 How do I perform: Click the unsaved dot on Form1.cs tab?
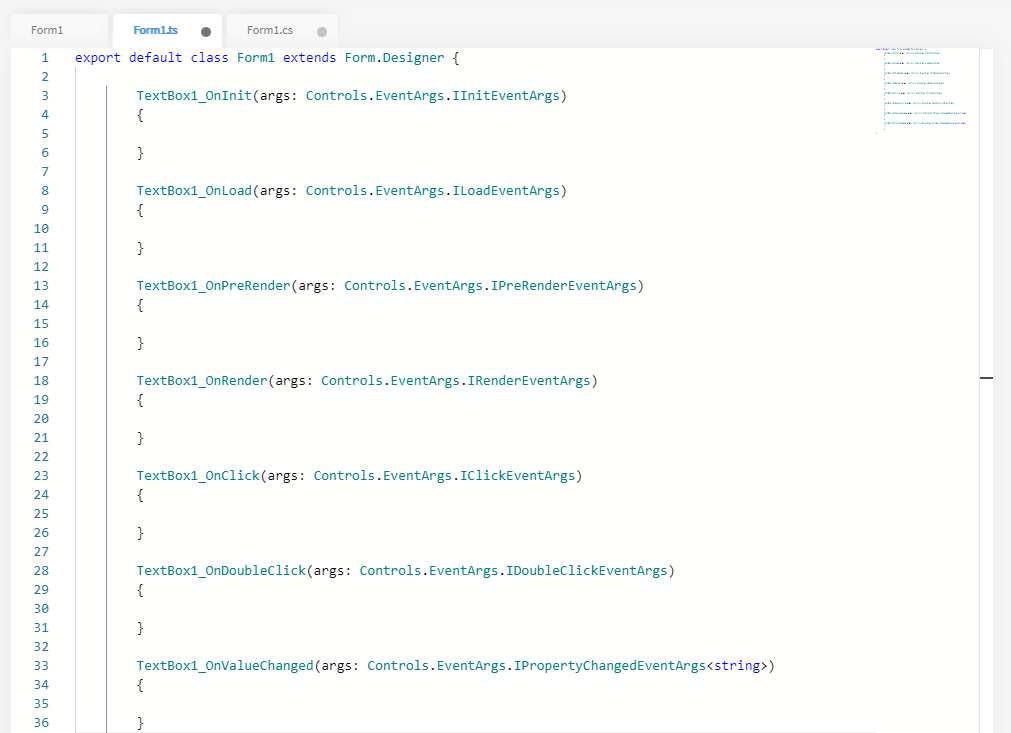click(x=322, y=32)
